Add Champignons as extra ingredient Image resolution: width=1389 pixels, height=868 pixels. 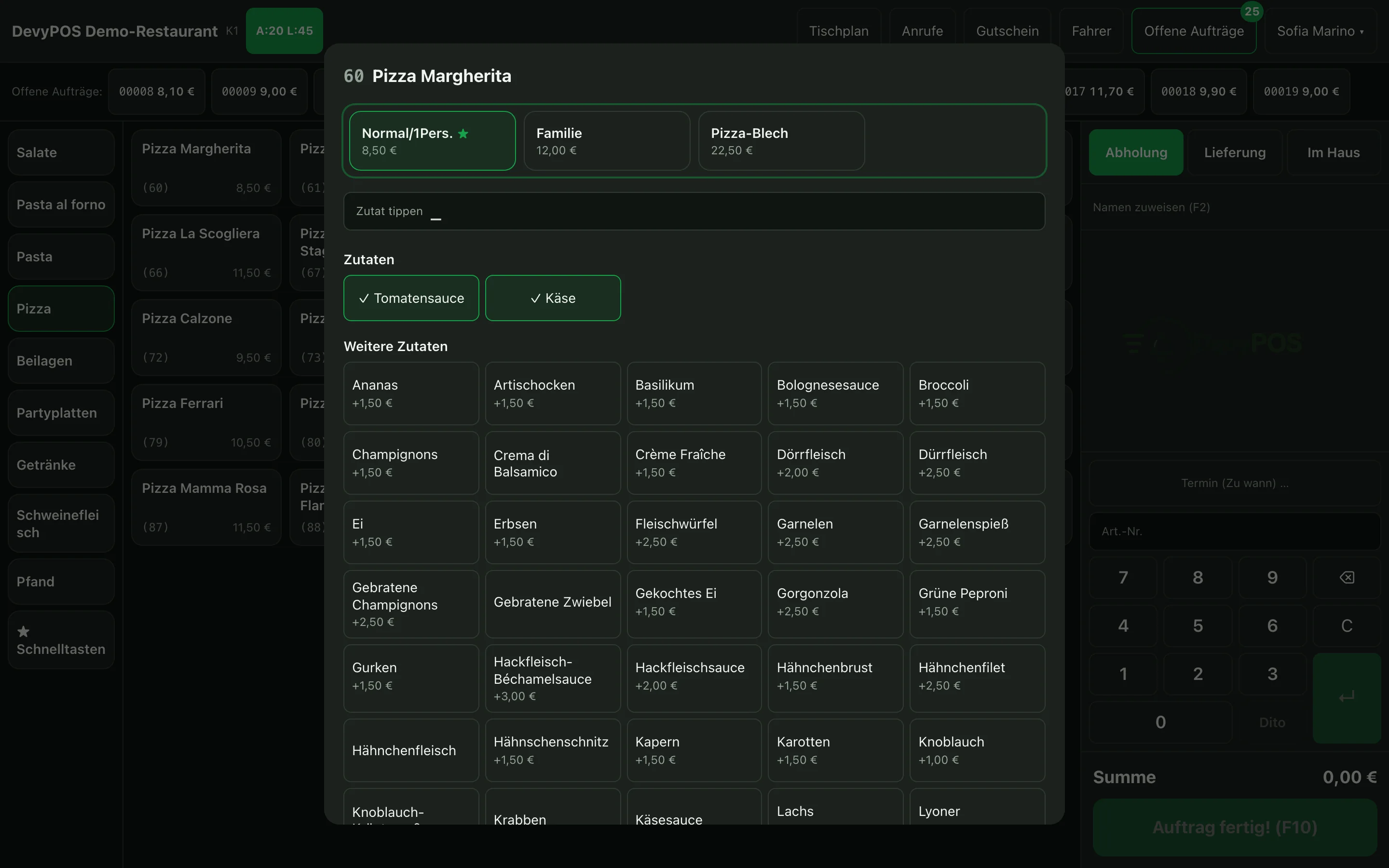[x=411, y=463]
